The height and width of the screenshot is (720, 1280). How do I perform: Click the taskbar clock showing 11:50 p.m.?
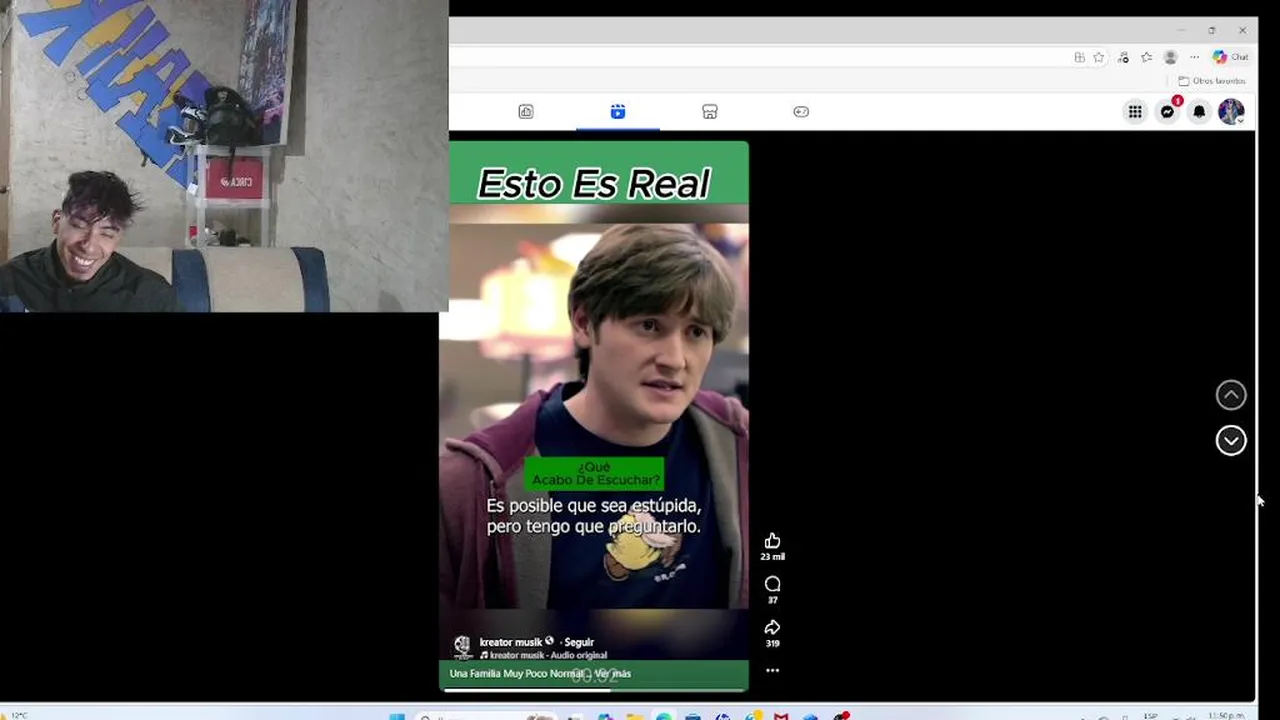[1227, 716]
